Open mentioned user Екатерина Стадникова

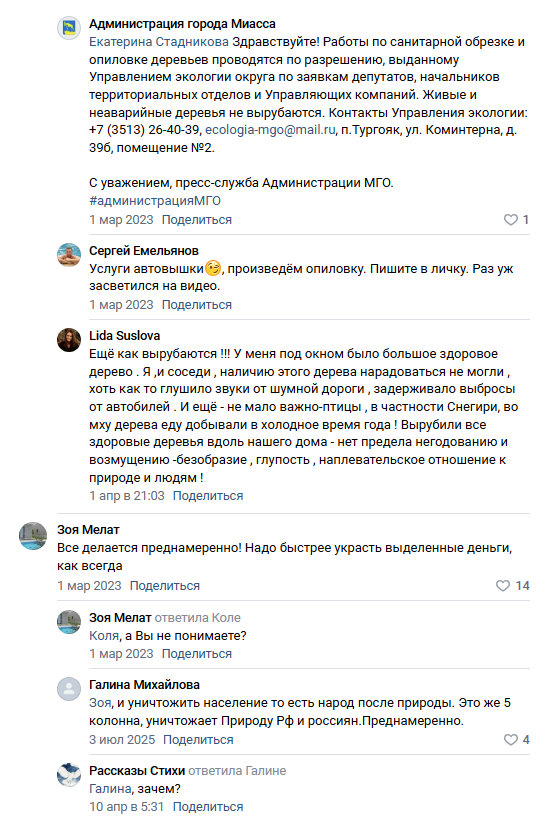(159, 42)
